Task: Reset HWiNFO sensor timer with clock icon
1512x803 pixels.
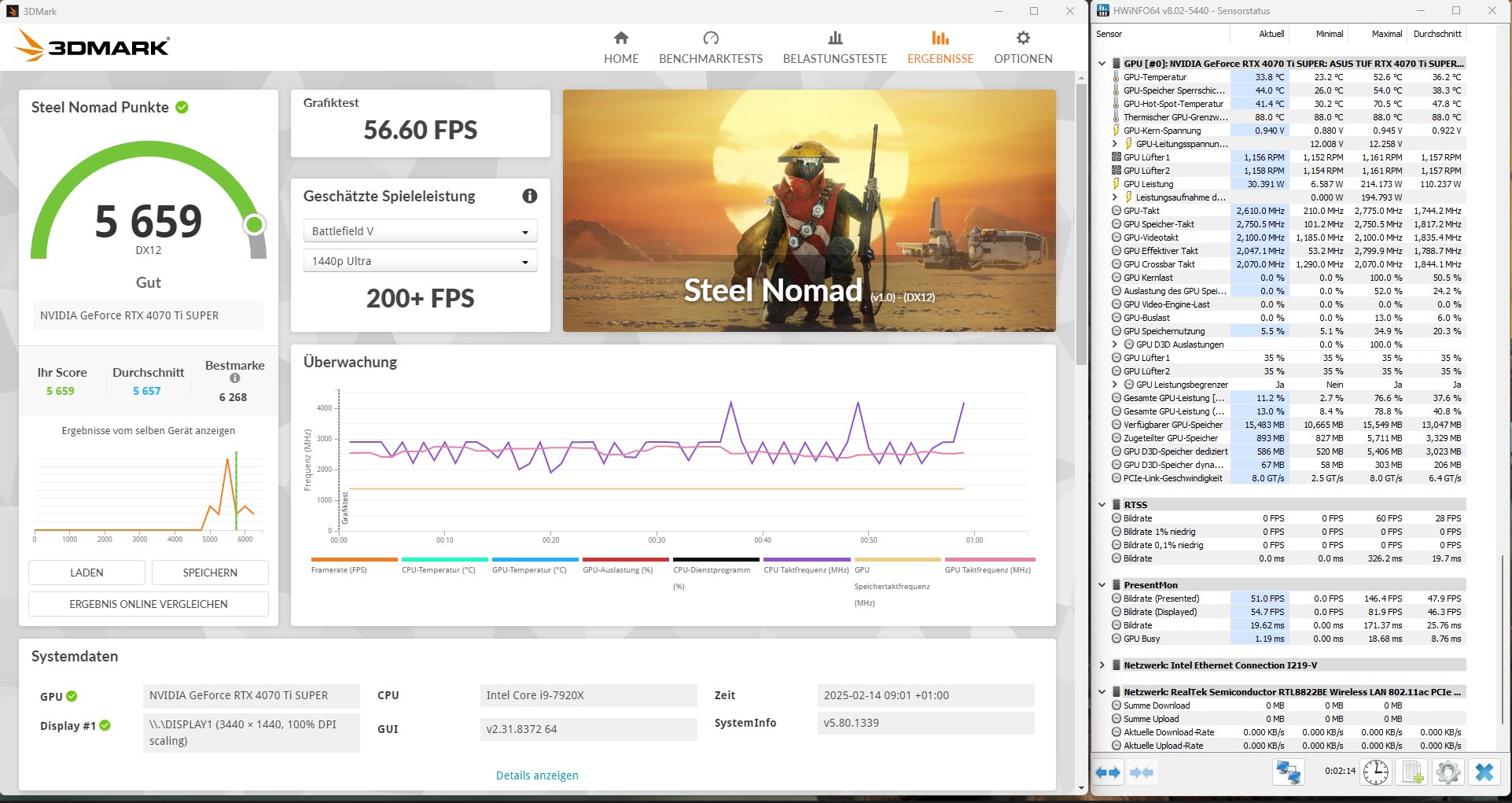Action: coord(1376,772)
